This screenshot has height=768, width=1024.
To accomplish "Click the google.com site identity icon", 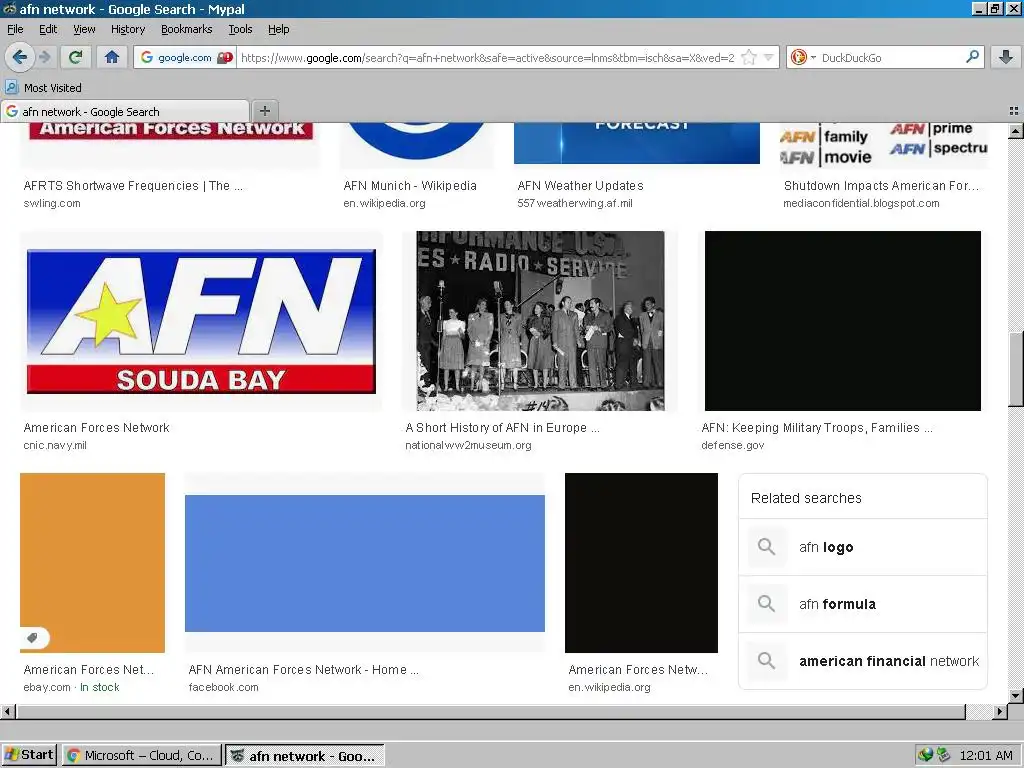I will pos(147,57).
